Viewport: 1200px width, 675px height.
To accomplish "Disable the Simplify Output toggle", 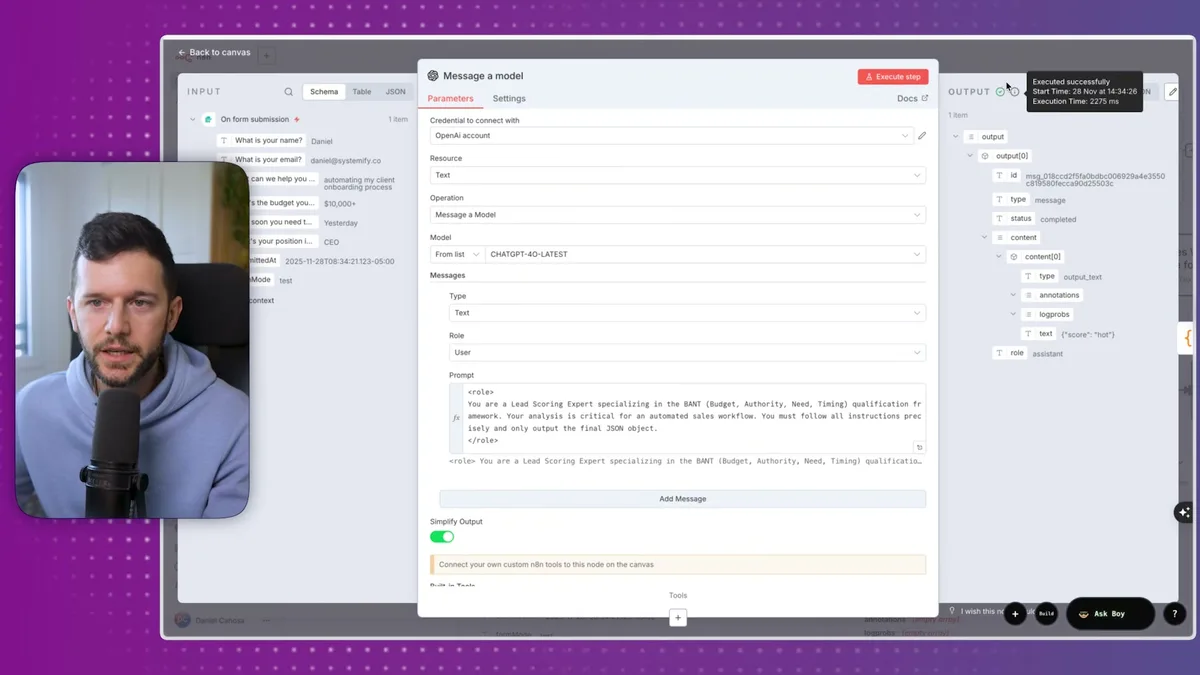I will pyautogui.click(x=441, y=536).
